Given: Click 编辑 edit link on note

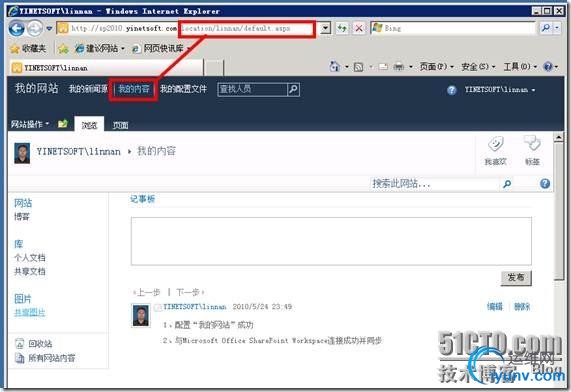Looking at the screenshot, I should [495, 307].
